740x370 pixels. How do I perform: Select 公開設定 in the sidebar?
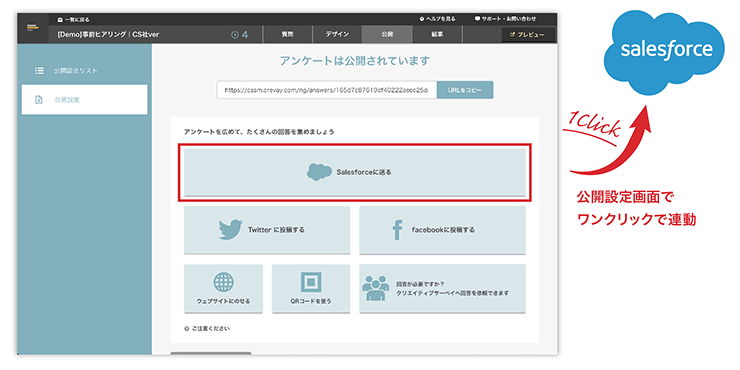click(84, 100)
